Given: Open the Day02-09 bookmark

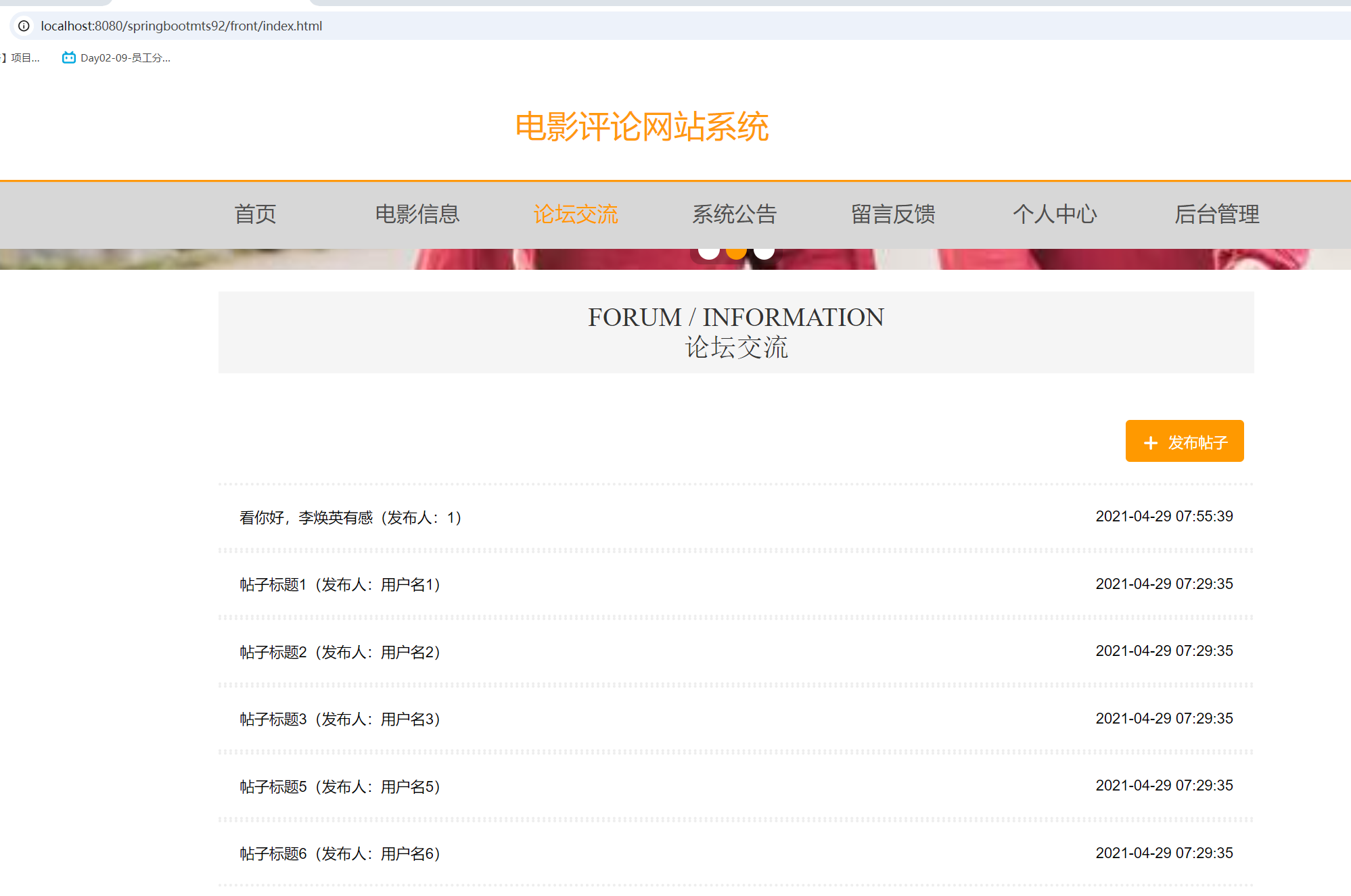Looking at the screenshot, I should coord(116,58).
